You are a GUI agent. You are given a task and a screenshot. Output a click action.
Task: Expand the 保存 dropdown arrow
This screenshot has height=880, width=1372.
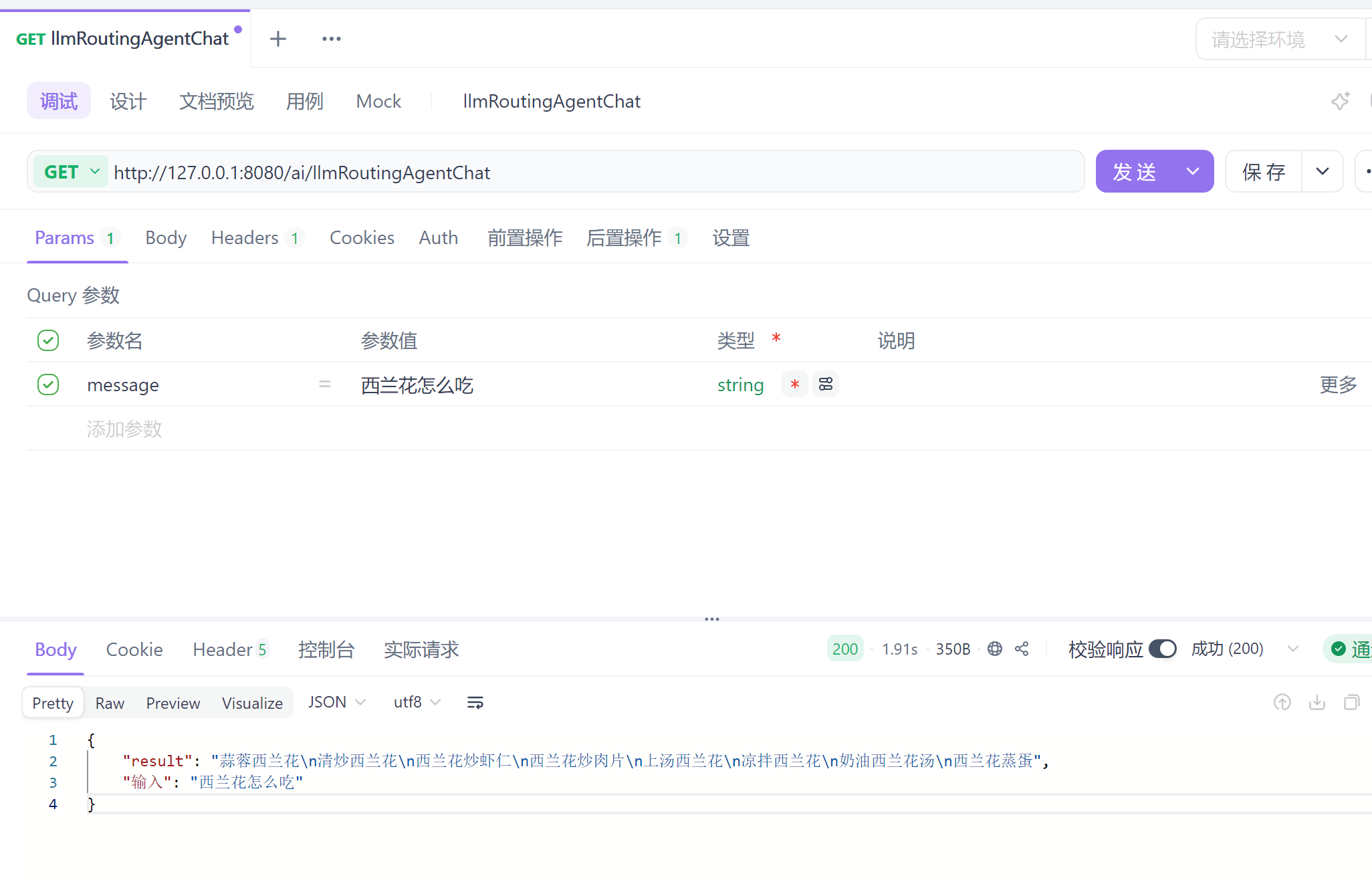(1323, 172)
